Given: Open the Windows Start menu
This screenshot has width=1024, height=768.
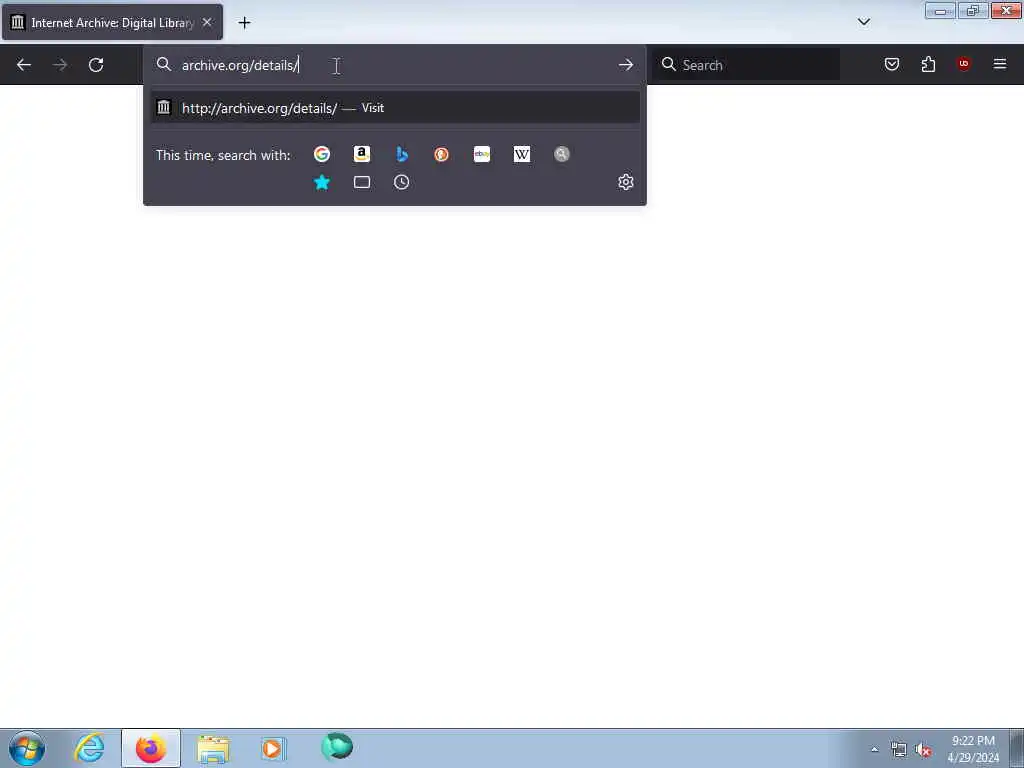Looking at the screenshot, I should click(x=27, y=748).
